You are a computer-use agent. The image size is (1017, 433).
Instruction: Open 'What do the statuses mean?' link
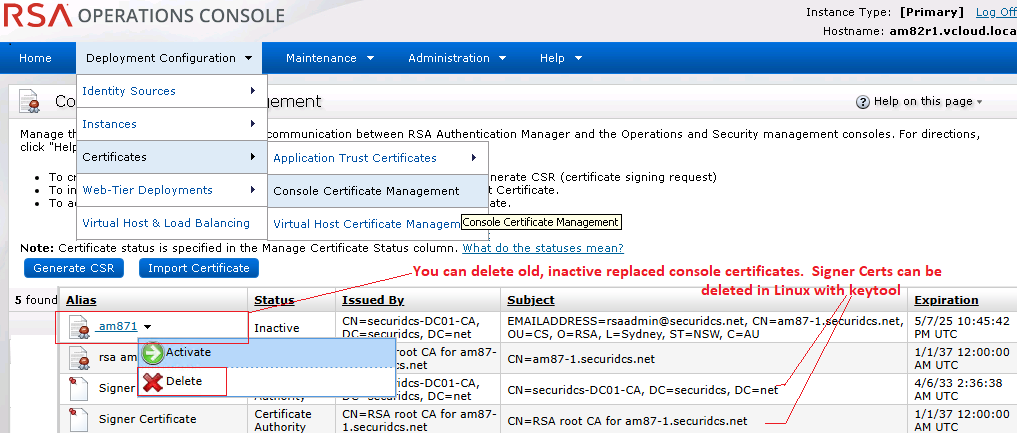click(542, 248)
